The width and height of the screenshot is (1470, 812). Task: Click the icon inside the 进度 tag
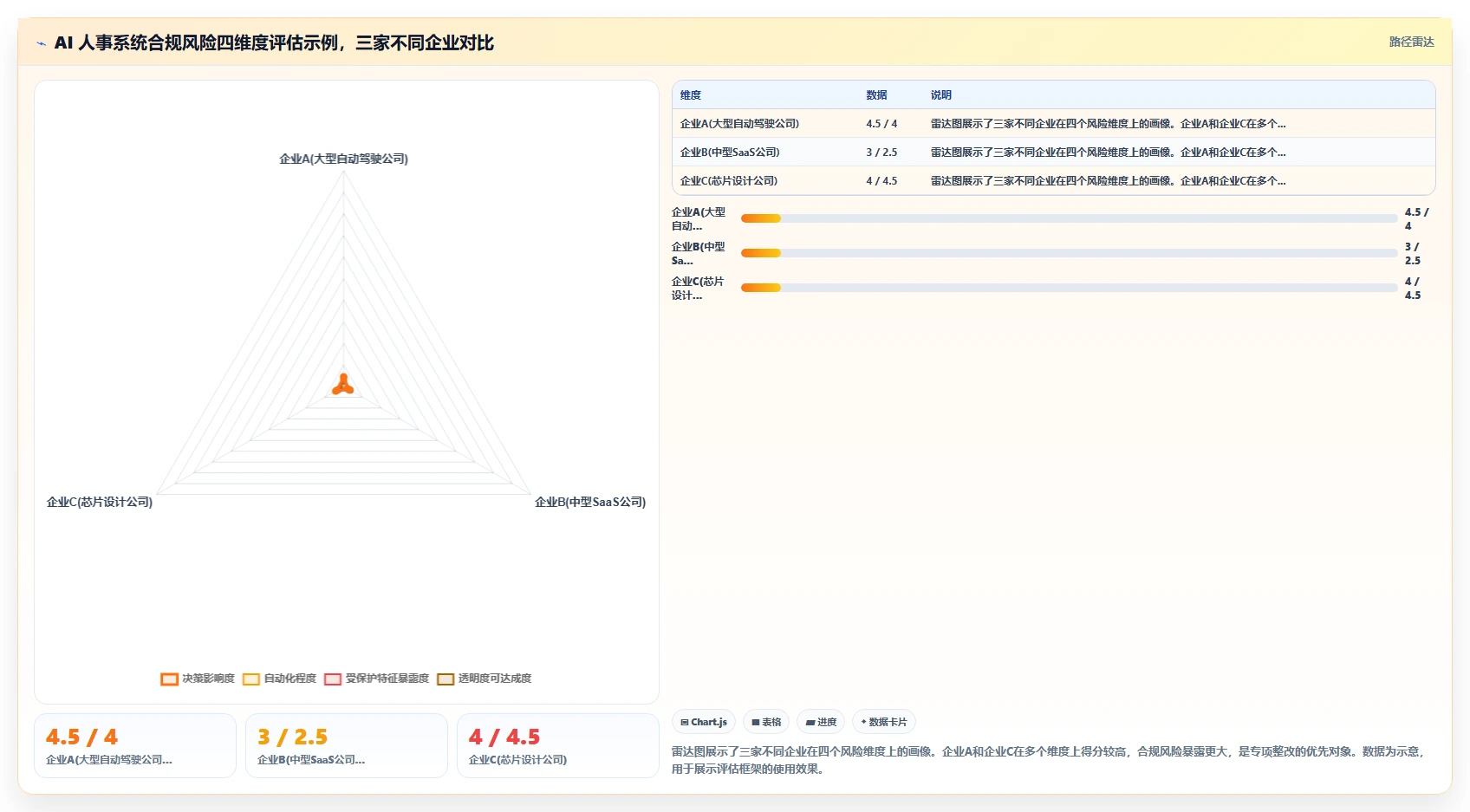pyautogui.click(x=810, y=722)
